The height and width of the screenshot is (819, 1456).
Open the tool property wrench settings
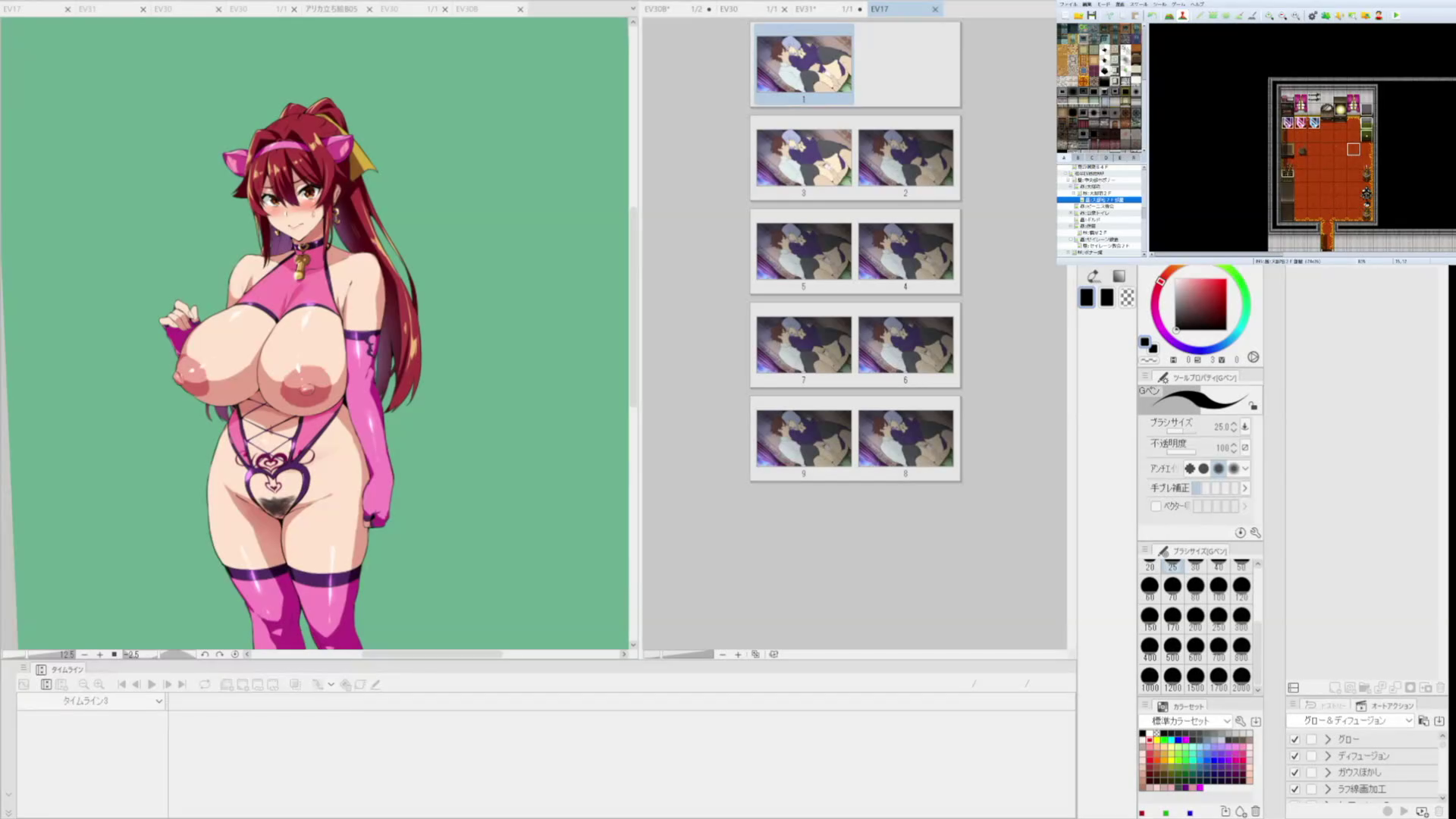pos(1255,533)
